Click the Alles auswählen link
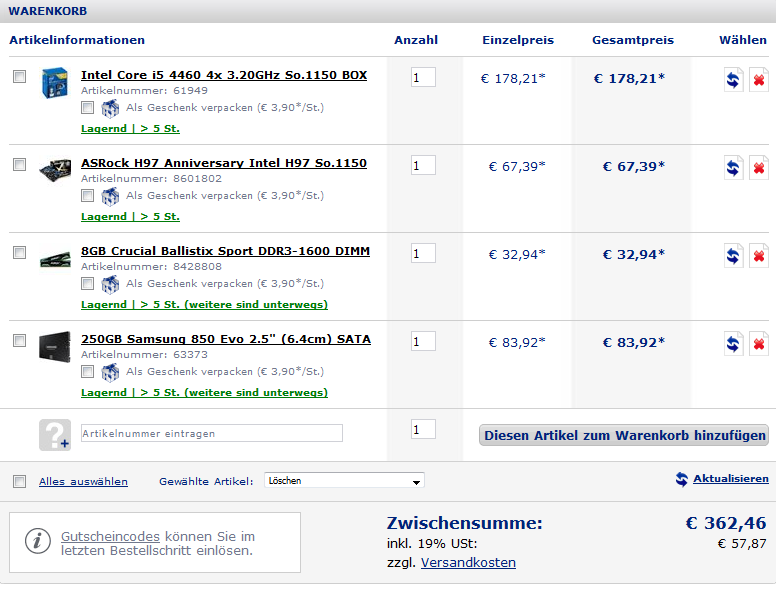This screenshot has width=776, height=589. pyautogui.click(x=84, y=482)
